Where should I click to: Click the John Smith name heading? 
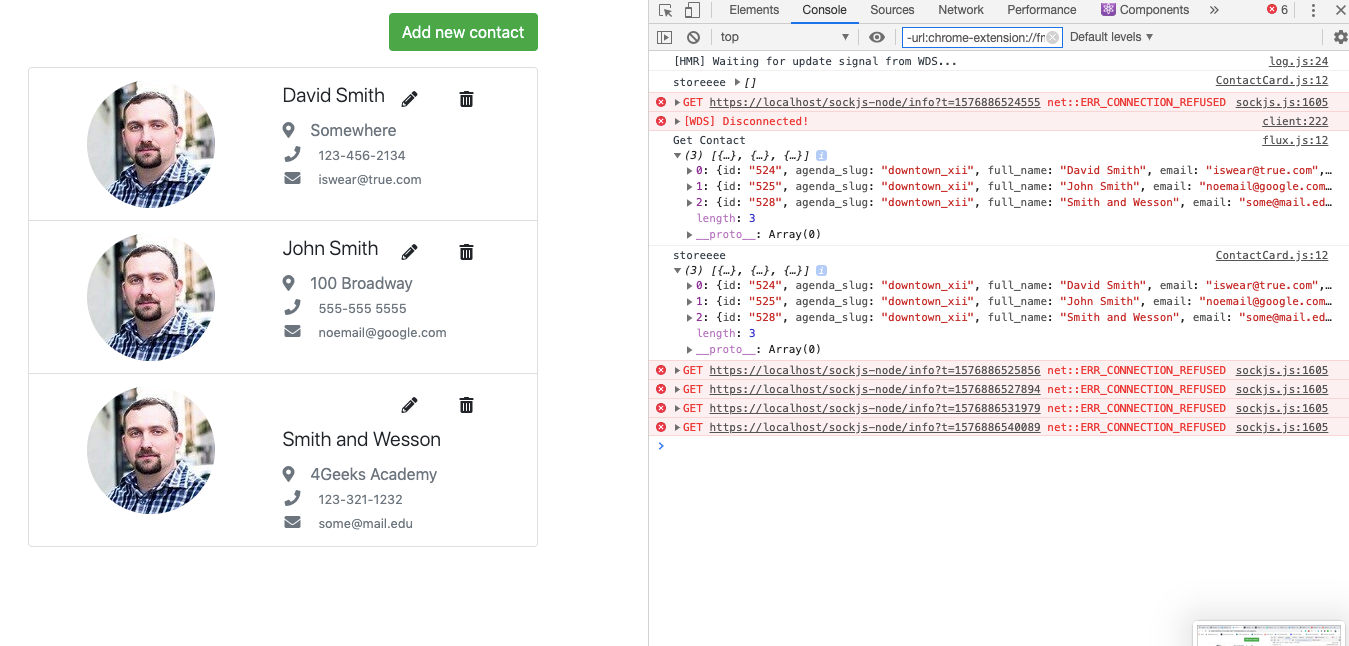[330, 249]
